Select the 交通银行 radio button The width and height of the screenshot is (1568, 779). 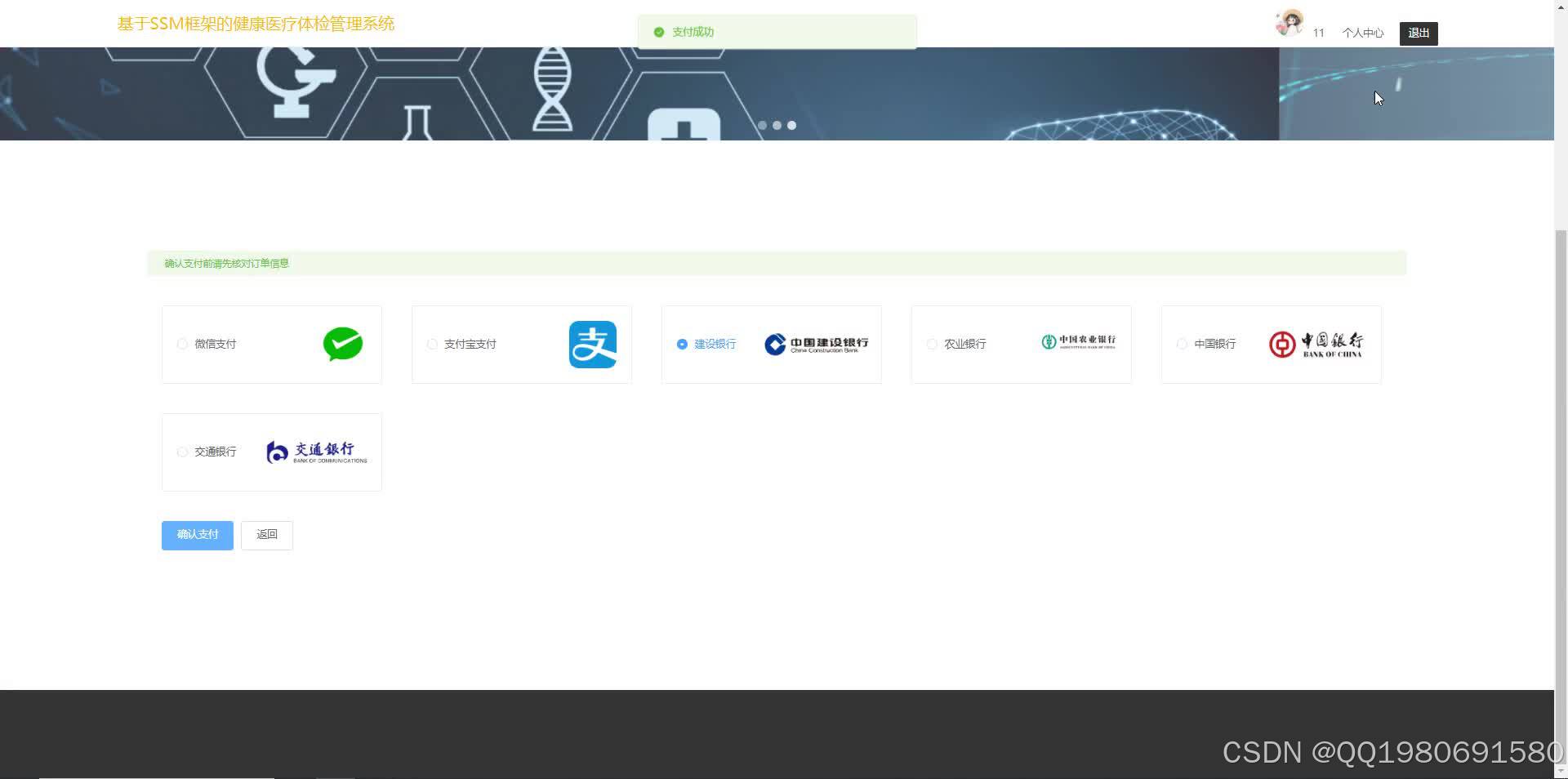coord(182,452)
